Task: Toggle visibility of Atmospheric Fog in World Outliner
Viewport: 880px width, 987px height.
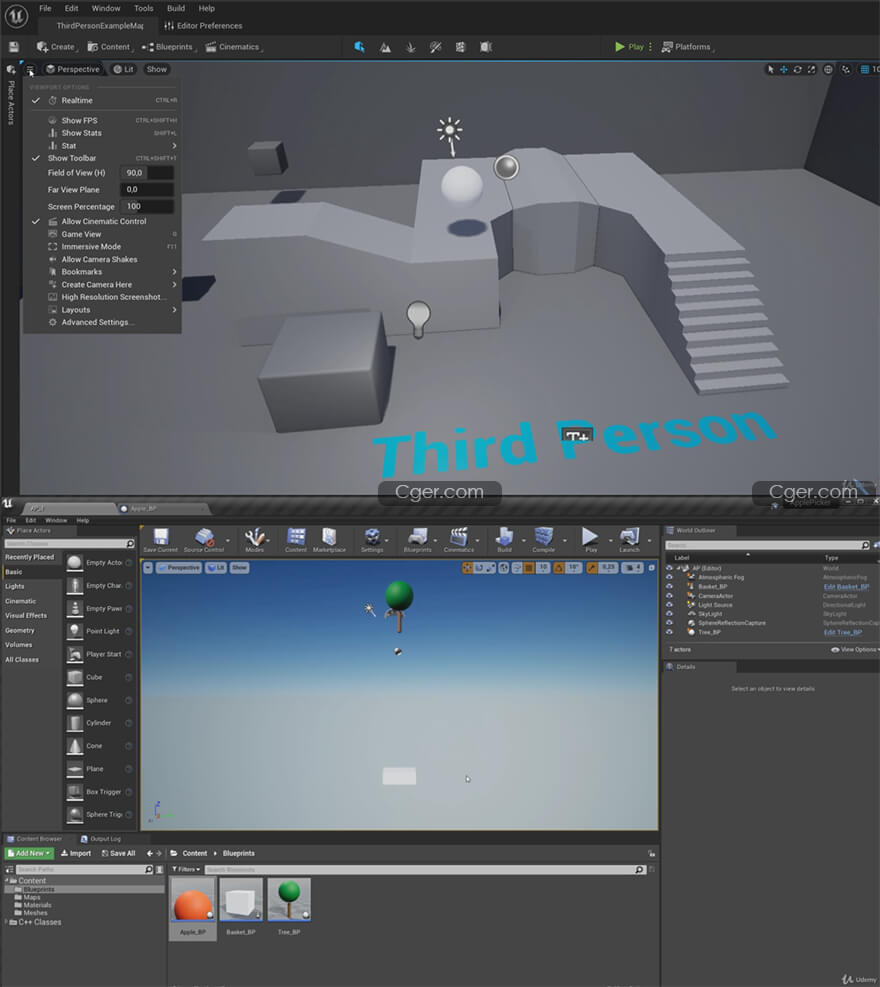Action: tap(669, 577)
